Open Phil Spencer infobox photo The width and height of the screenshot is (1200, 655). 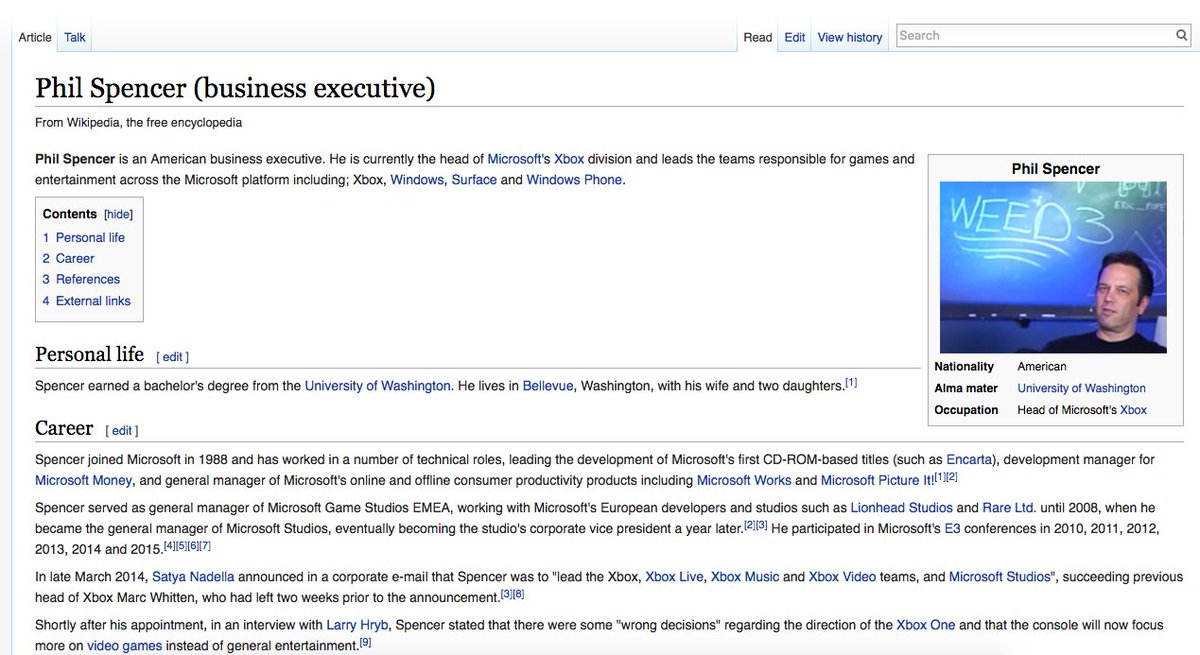tap(1053, 267)
